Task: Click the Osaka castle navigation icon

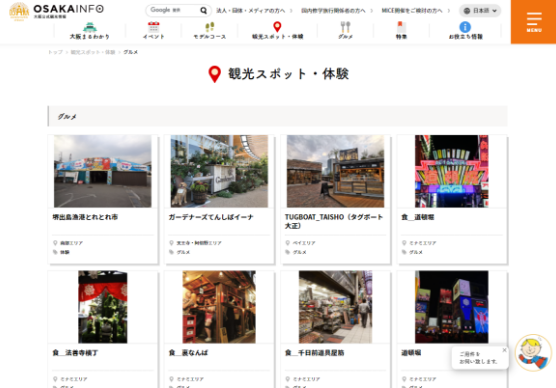Action: click(x=90, y=27)
